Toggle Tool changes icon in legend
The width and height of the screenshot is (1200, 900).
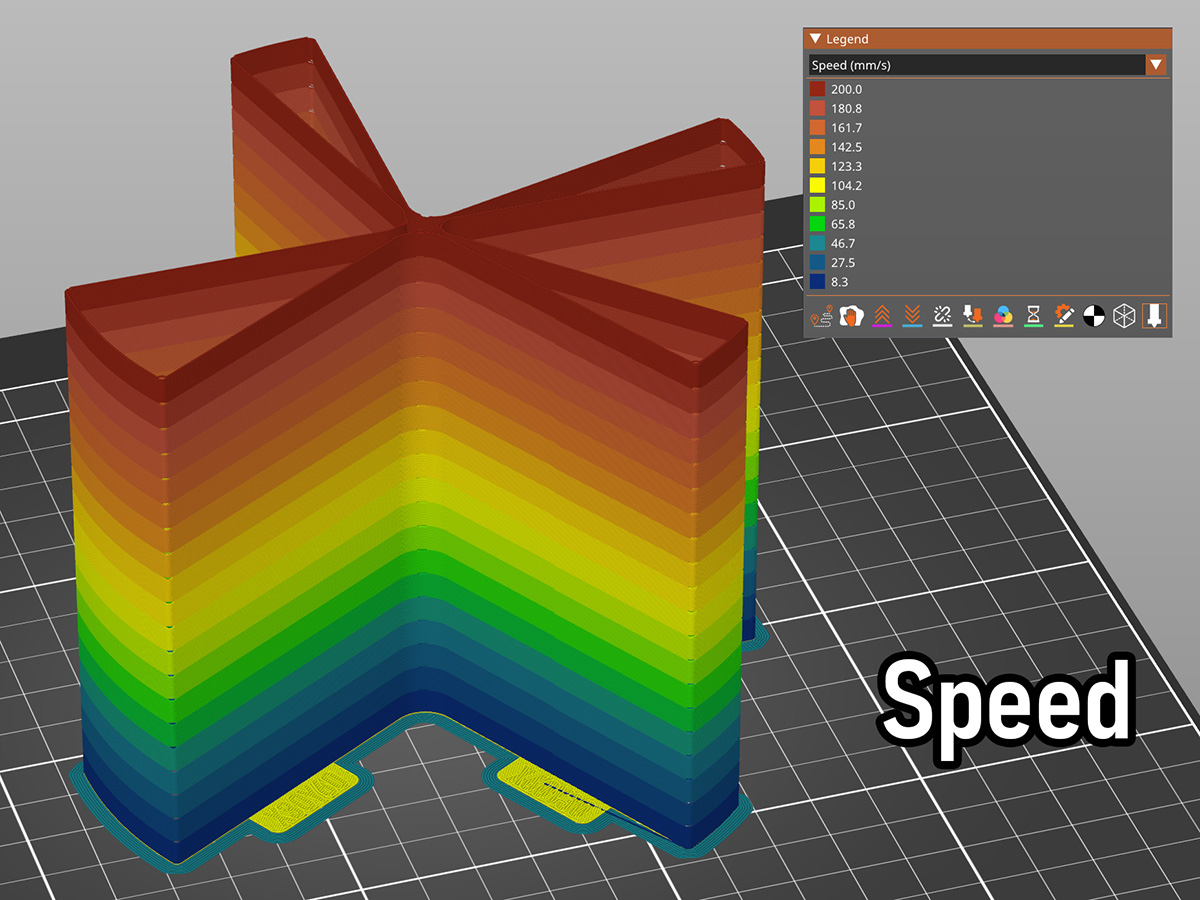coord(971,316)
